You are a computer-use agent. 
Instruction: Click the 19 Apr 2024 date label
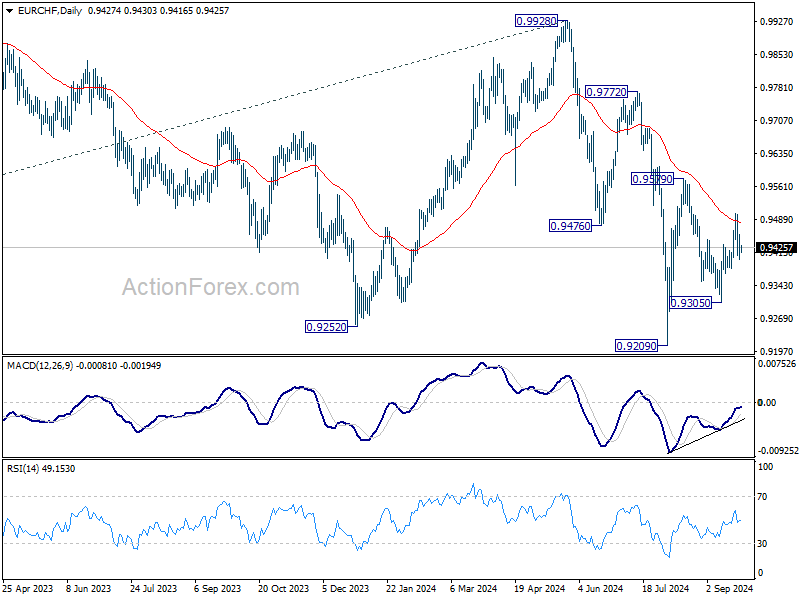point(539,588)
